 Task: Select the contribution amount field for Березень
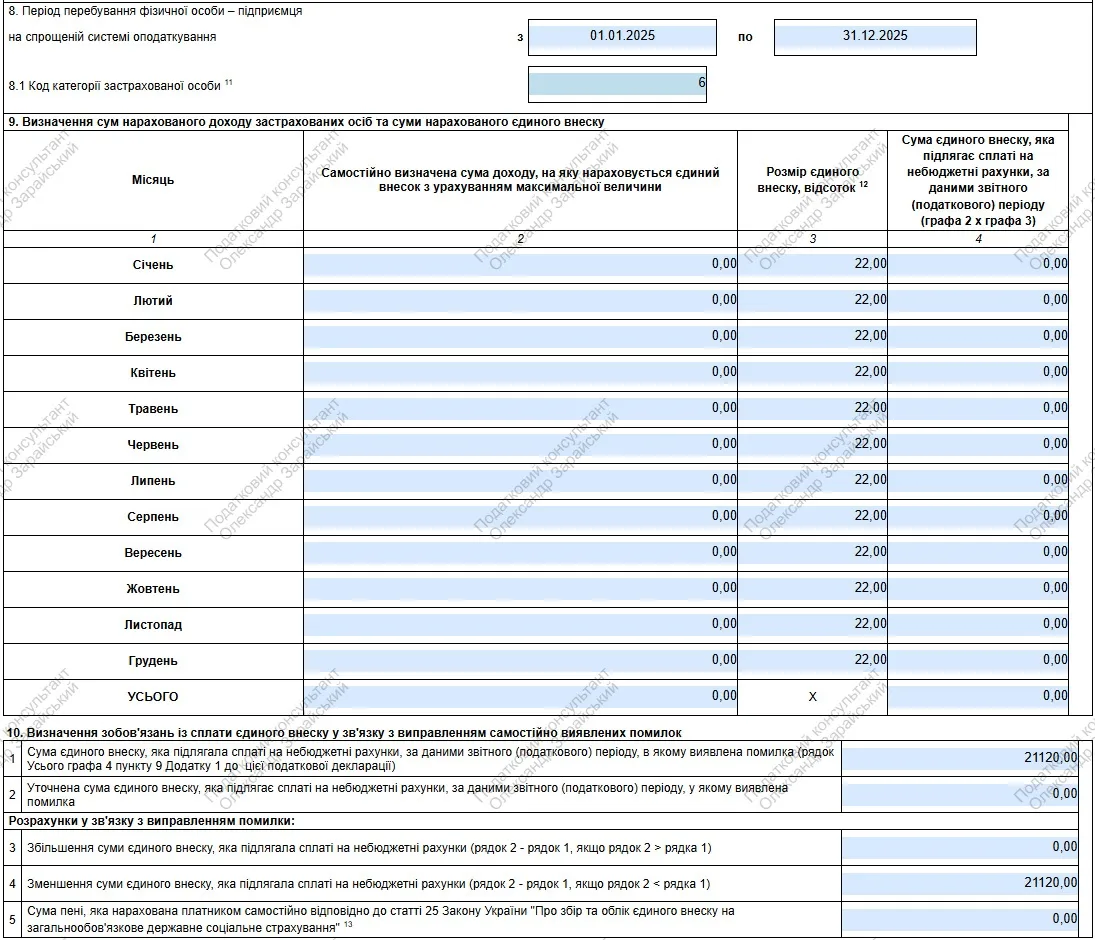pyautogui.click(x=978, y=337)
